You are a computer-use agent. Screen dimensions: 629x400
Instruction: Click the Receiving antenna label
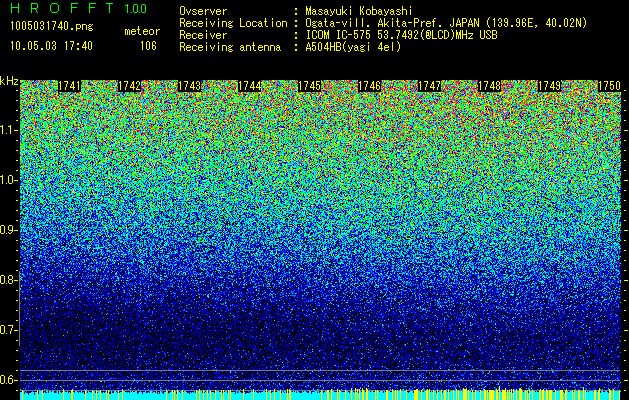click(x=230, y=47)
